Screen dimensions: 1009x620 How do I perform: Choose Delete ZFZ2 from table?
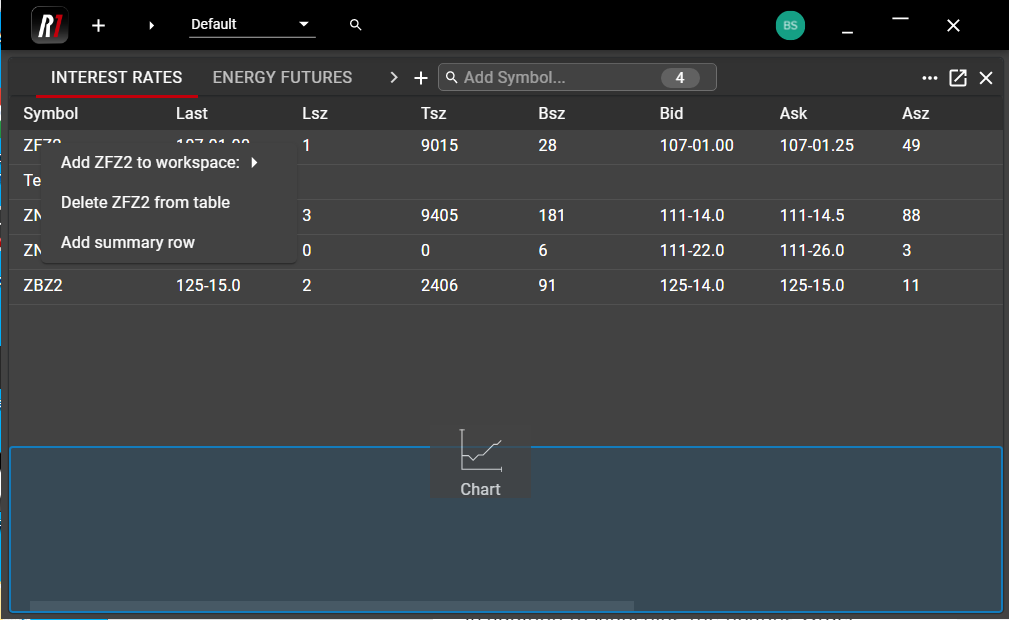point(145,202)
